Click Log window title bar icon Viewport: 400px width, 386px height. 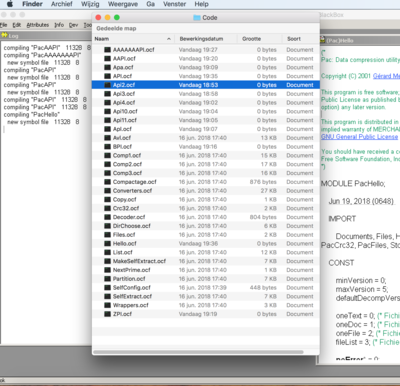point(4,35)
